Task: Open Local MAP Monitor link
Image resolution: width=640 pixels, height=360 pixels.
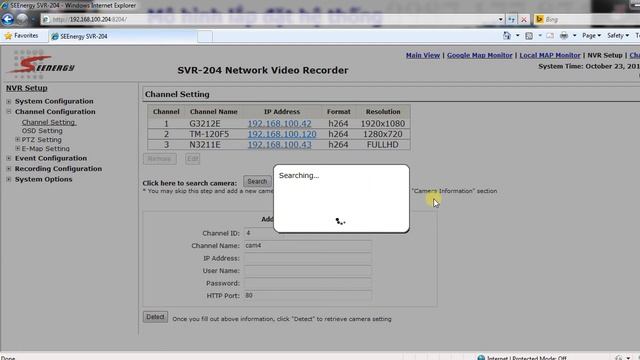Action: (x=550, y=55)
